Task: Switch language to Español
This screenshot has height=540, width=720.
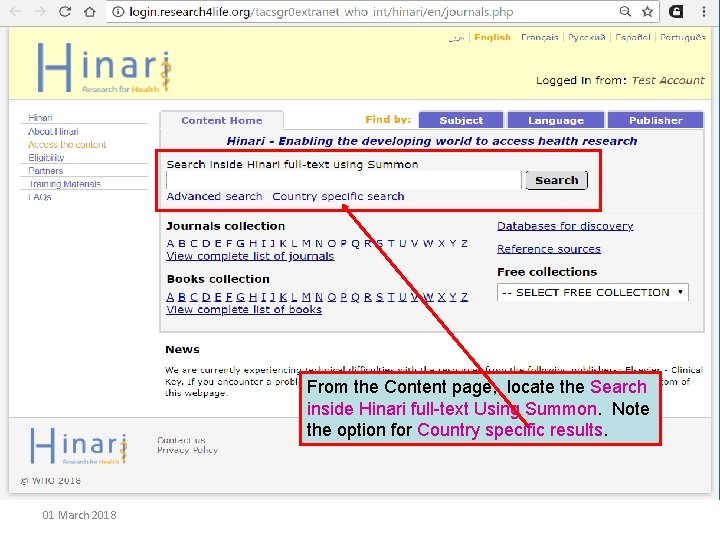Action: [x=633, y=37]
